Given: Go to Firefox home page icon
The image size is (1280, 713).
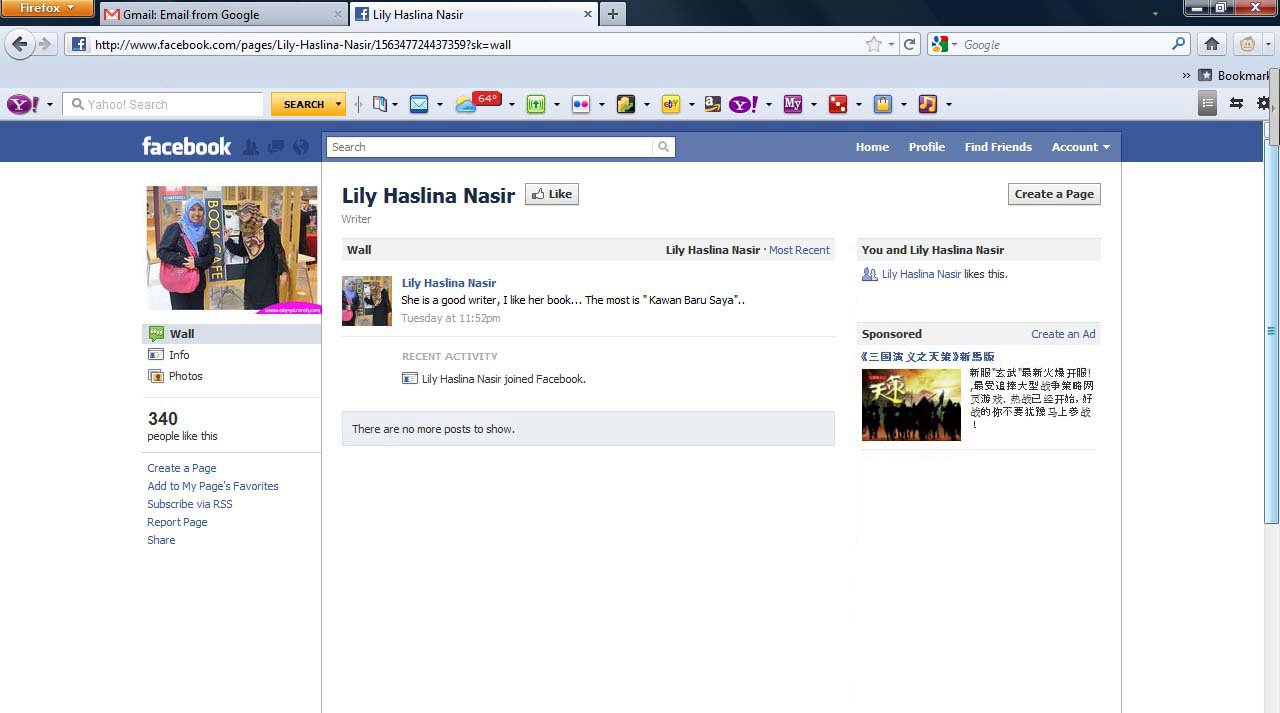Looking at the screenshot, I should coord(1212,44).
